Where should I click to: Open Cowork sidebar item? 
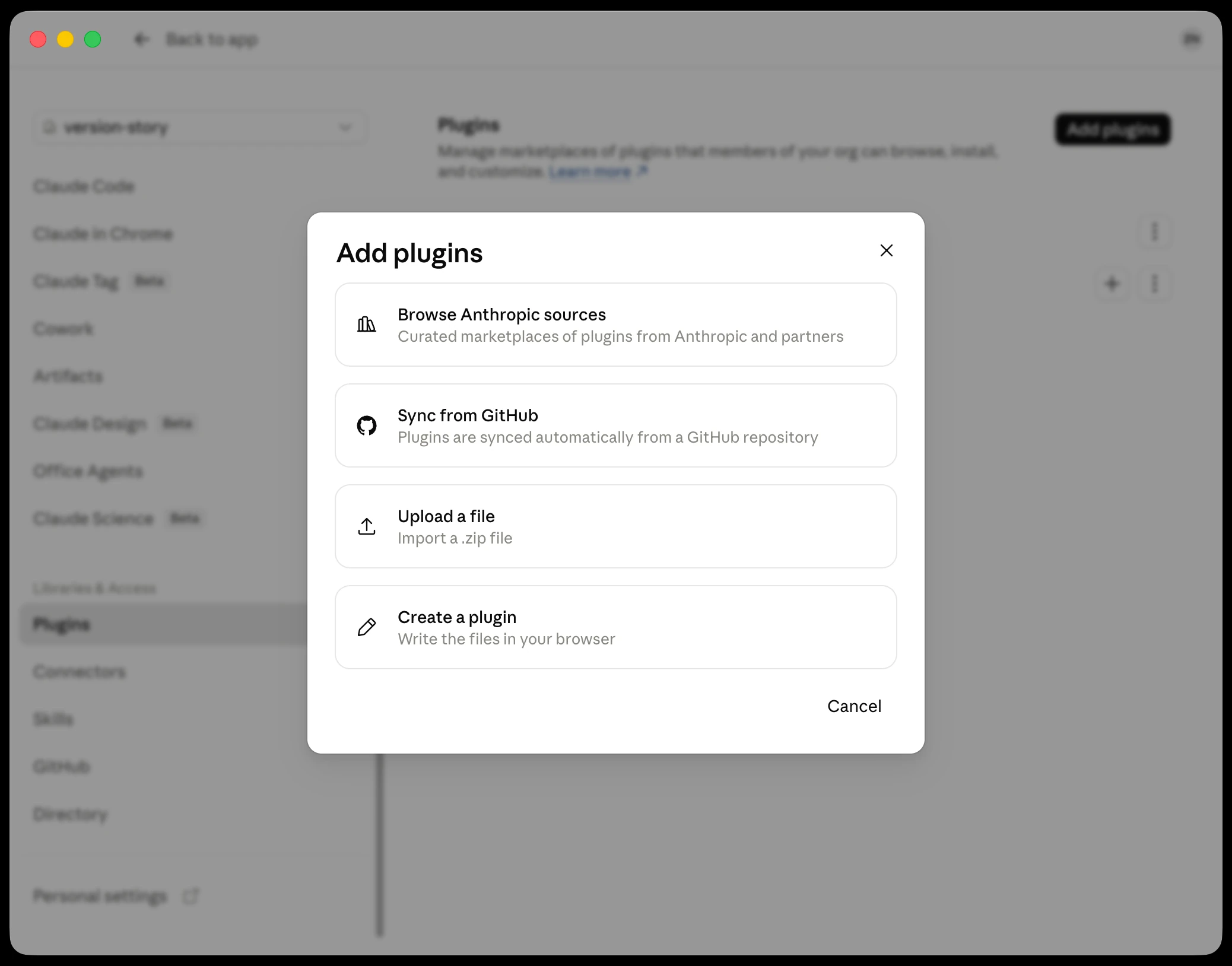tap(63, 329)
